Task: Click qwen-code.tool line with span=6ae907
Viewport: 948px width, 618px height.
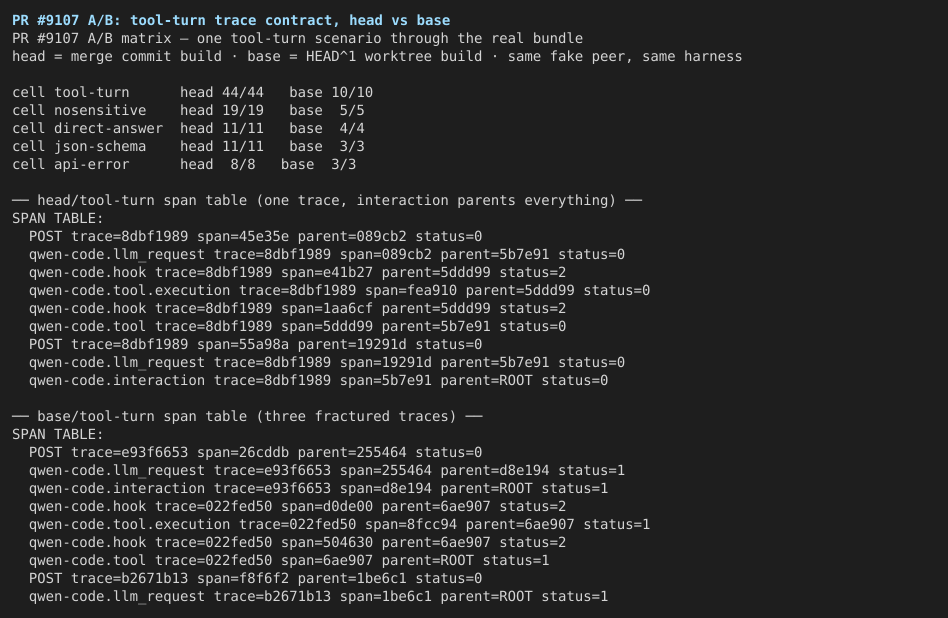Action: pyautogui.click(x=289, y=561)
